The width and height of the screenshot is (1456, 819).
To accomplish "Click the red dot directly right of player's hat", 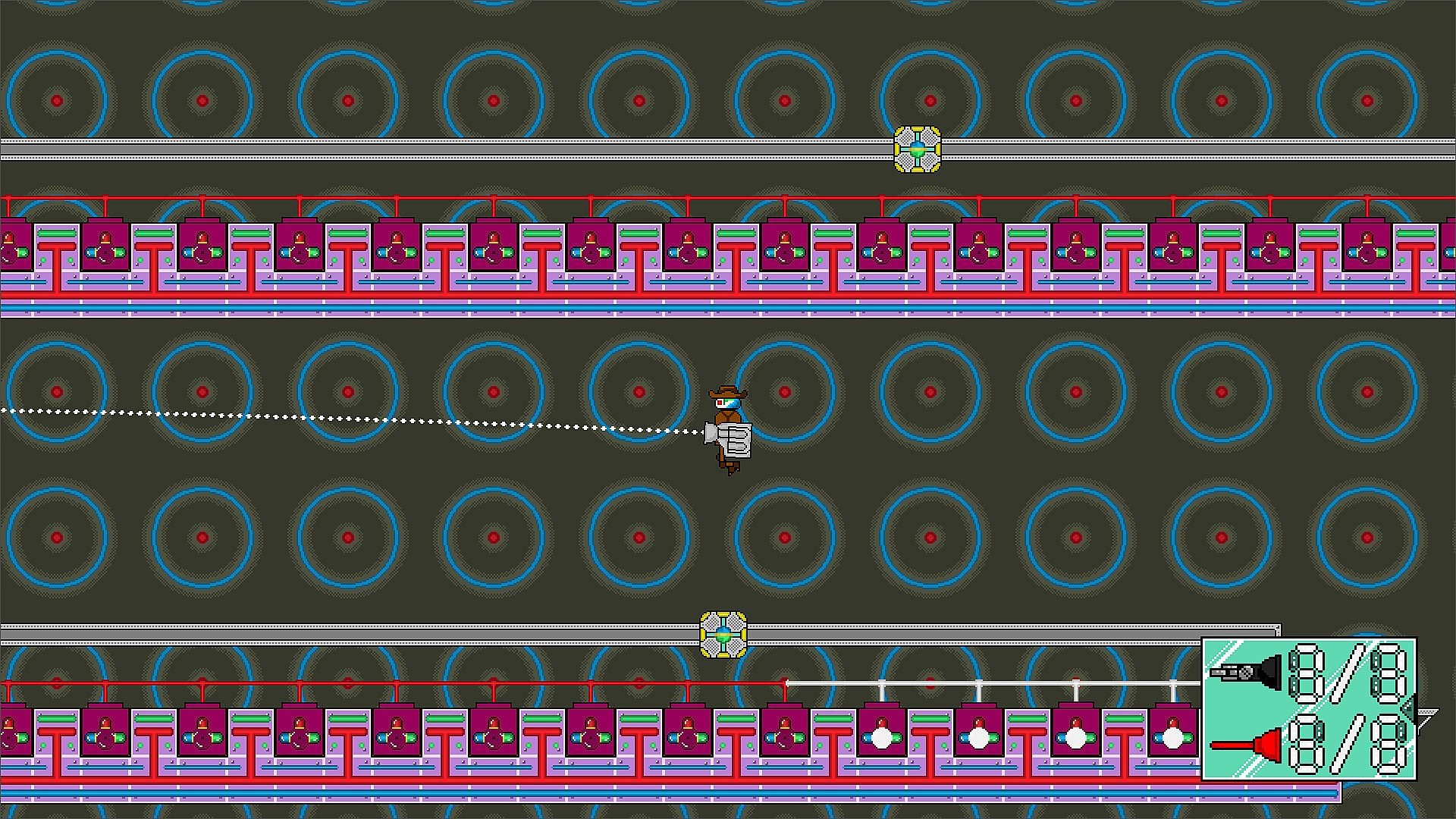I will click(x=785, y=392).
